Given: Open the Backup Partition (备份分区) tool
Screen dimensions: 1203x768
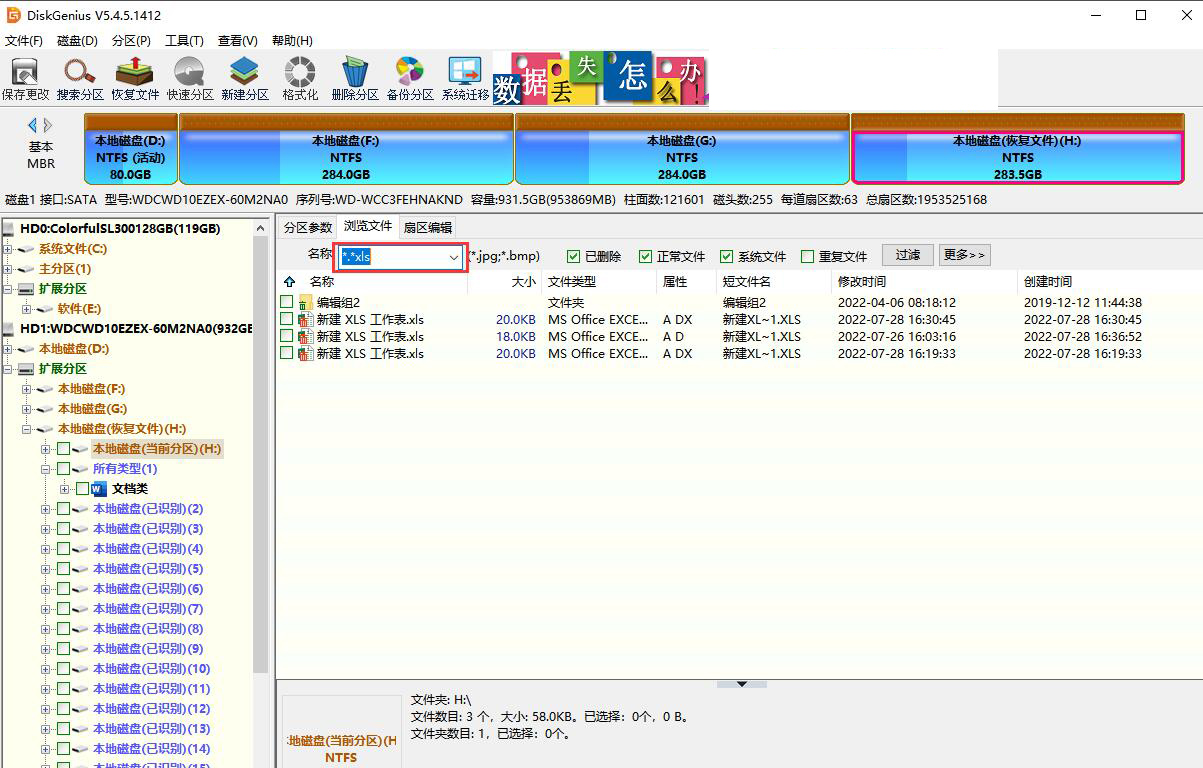Looking at the screenshot, I should [410, 79].
